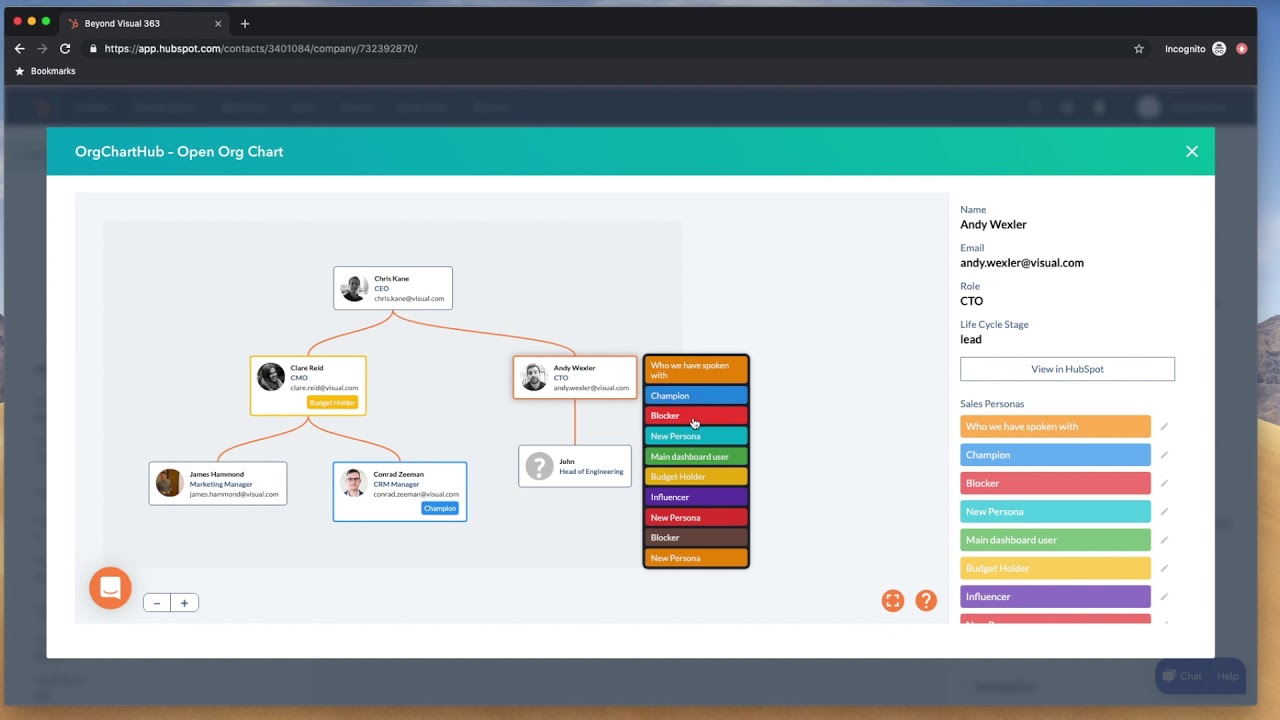Pick the teal New Persona popup entry
The height and width of the screenshot is (720, 1280).
coord(696,436)
